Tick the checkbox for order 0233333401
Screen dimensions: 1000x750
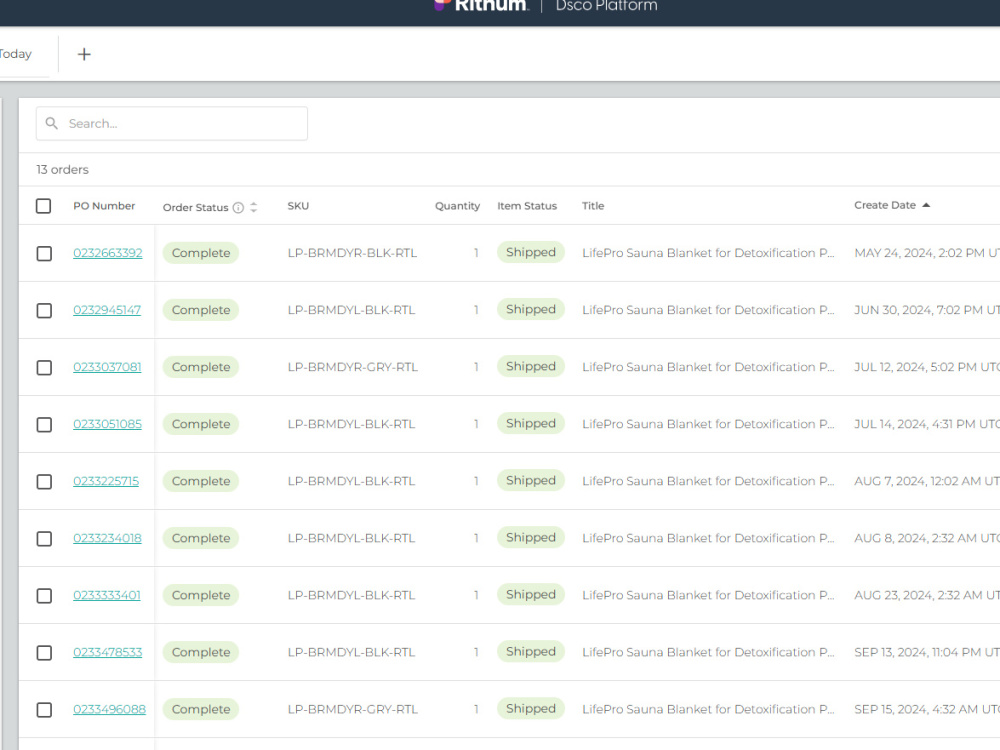(44, 596)
